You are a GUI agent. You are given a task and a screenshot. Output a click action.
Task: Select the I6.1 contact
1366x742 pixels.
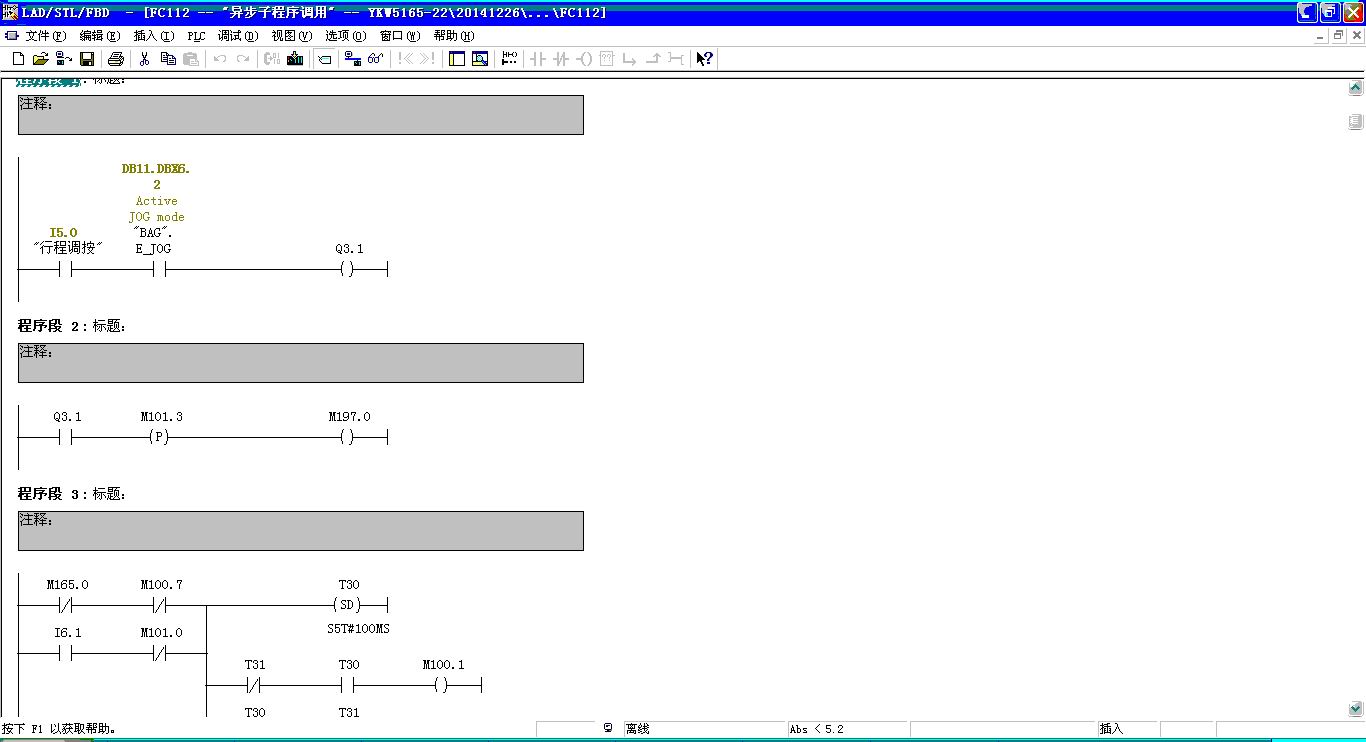click(65, 653)
